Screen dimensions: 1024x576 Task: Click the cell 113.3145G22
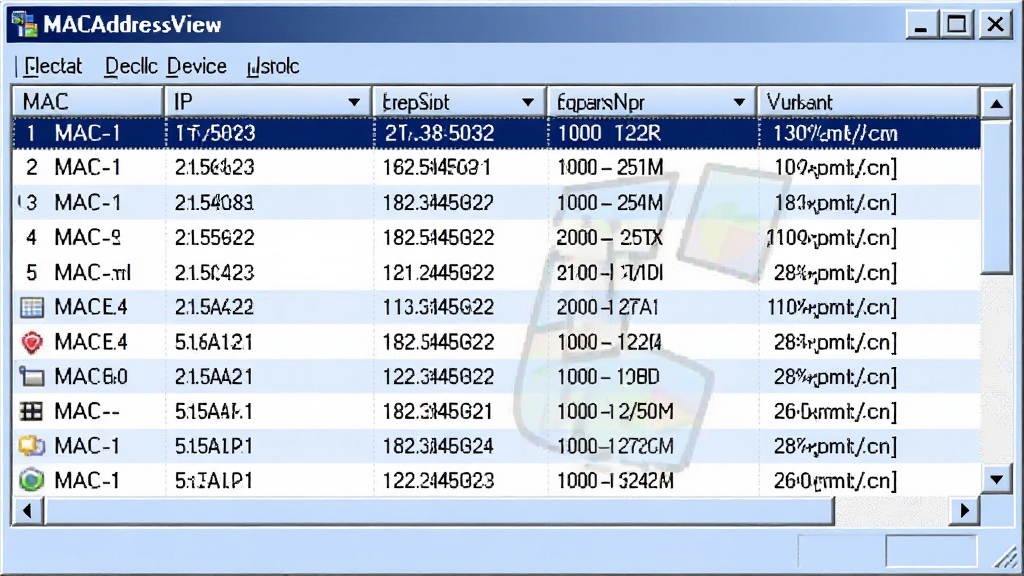(438, 307)
